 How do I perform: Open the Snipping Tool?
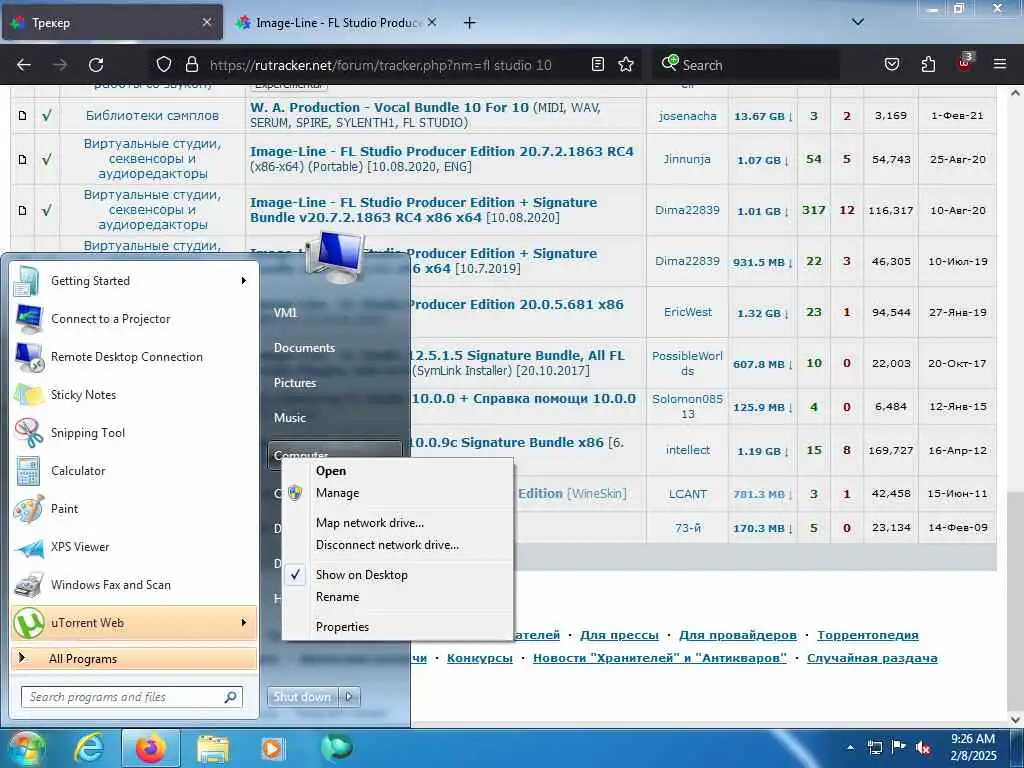point(133,432)
